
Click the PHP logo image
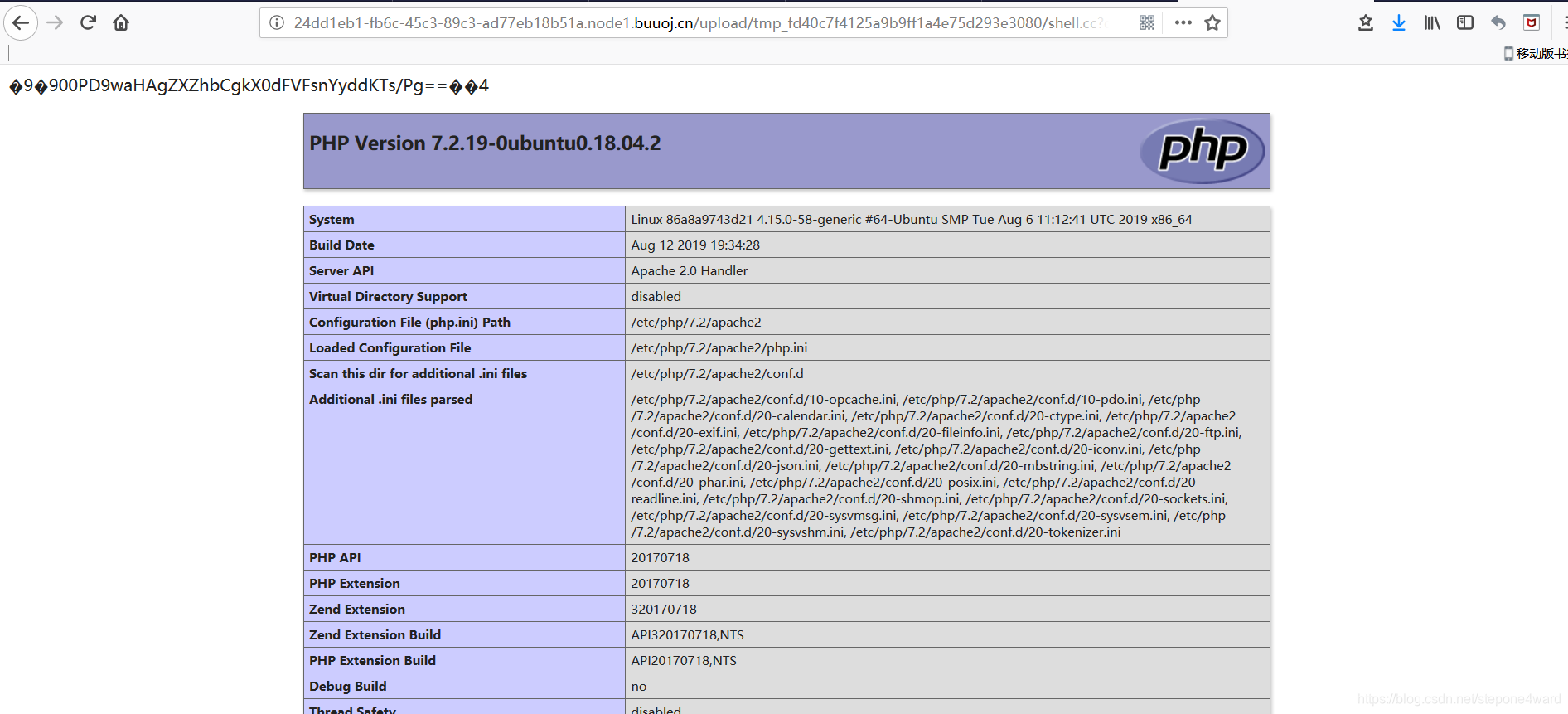(x=1202, y=151)
